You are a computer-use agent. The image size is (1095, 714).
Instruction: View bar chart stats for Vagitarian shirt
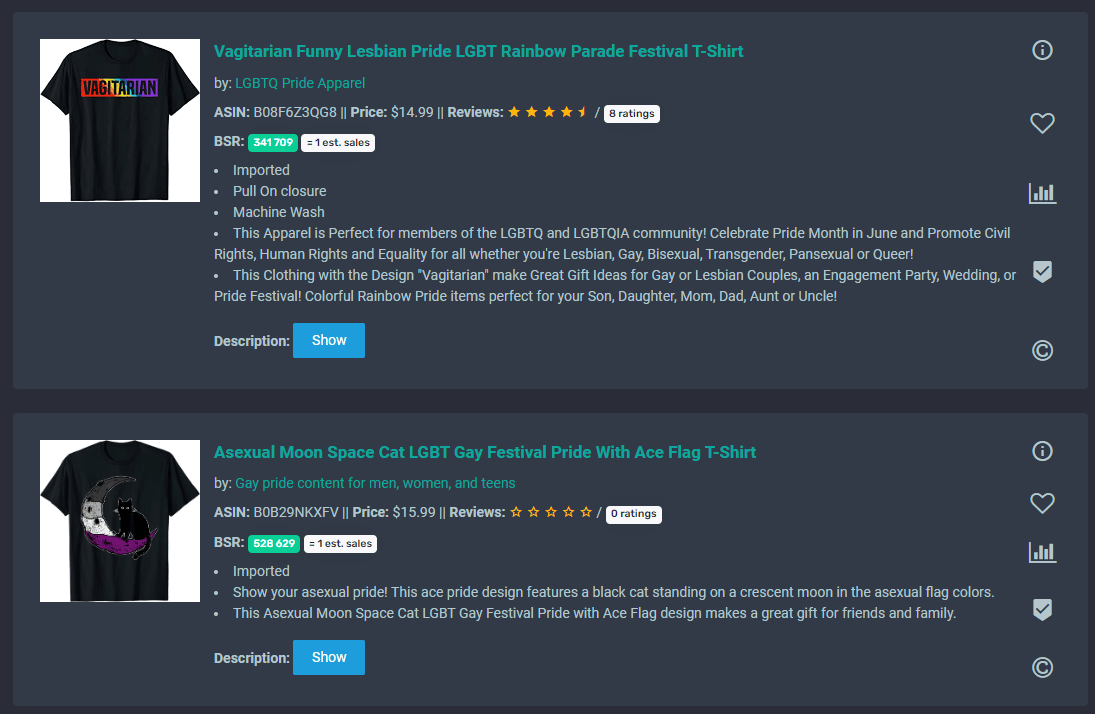1042,194
